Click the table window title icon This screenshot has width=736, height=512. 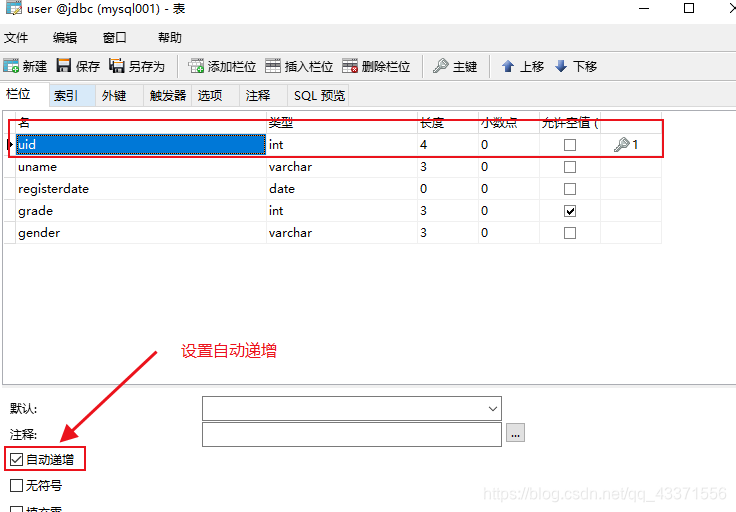click(x=14, y=8)
